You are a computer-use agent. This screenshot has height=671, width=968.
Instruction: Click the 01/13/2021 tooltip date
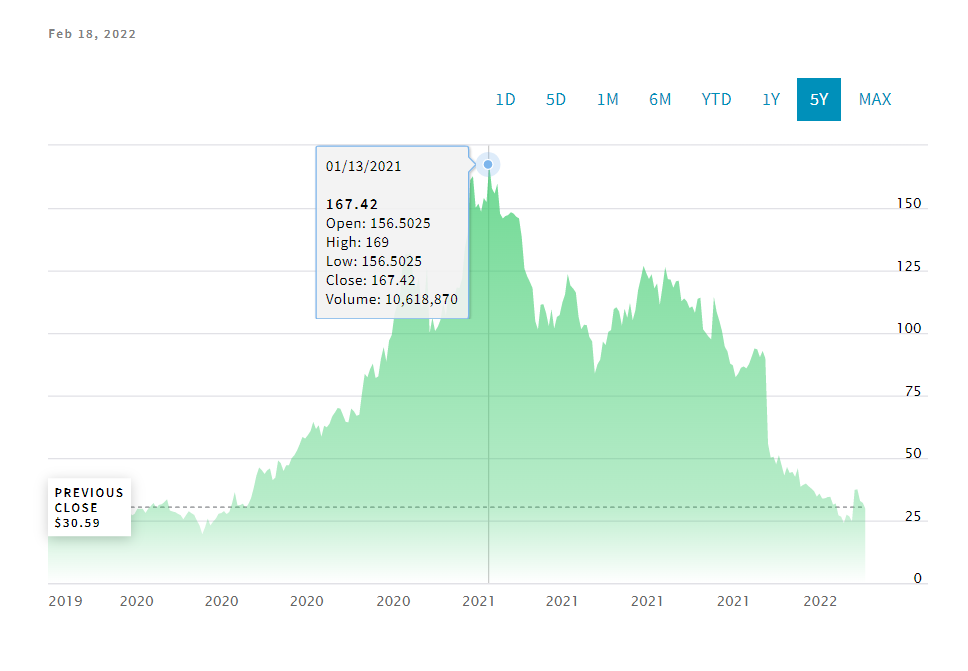[x=363, y=167]
